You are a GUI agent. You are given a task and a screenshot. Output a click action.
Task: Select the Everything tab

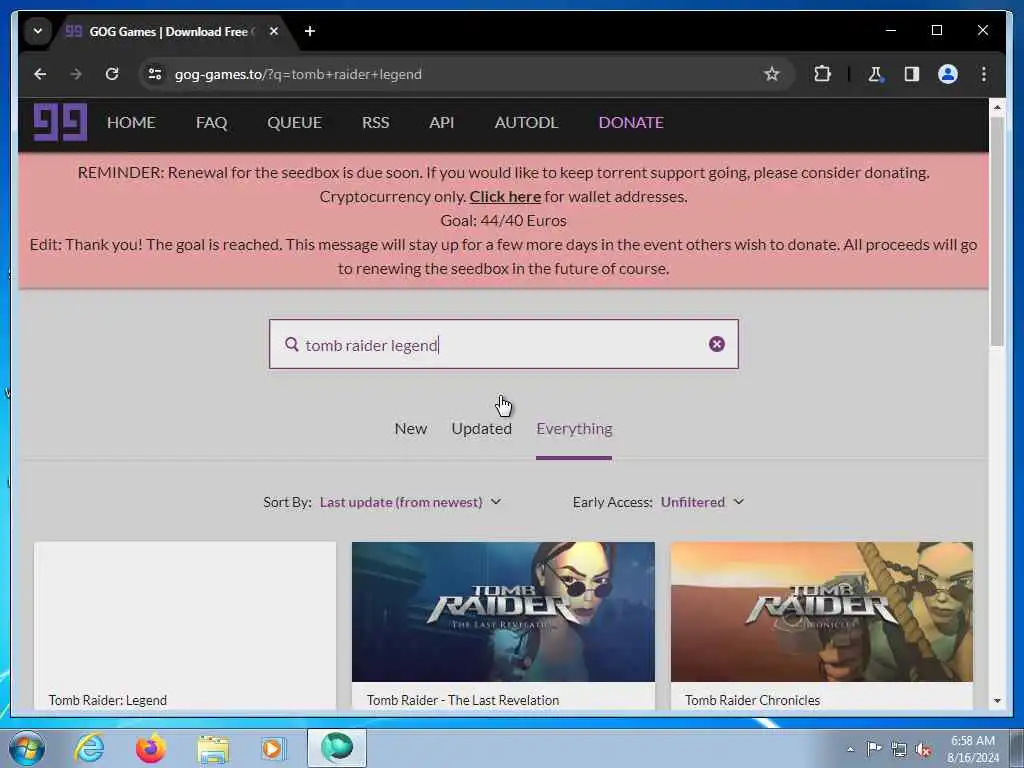click(x=574, y=429)
